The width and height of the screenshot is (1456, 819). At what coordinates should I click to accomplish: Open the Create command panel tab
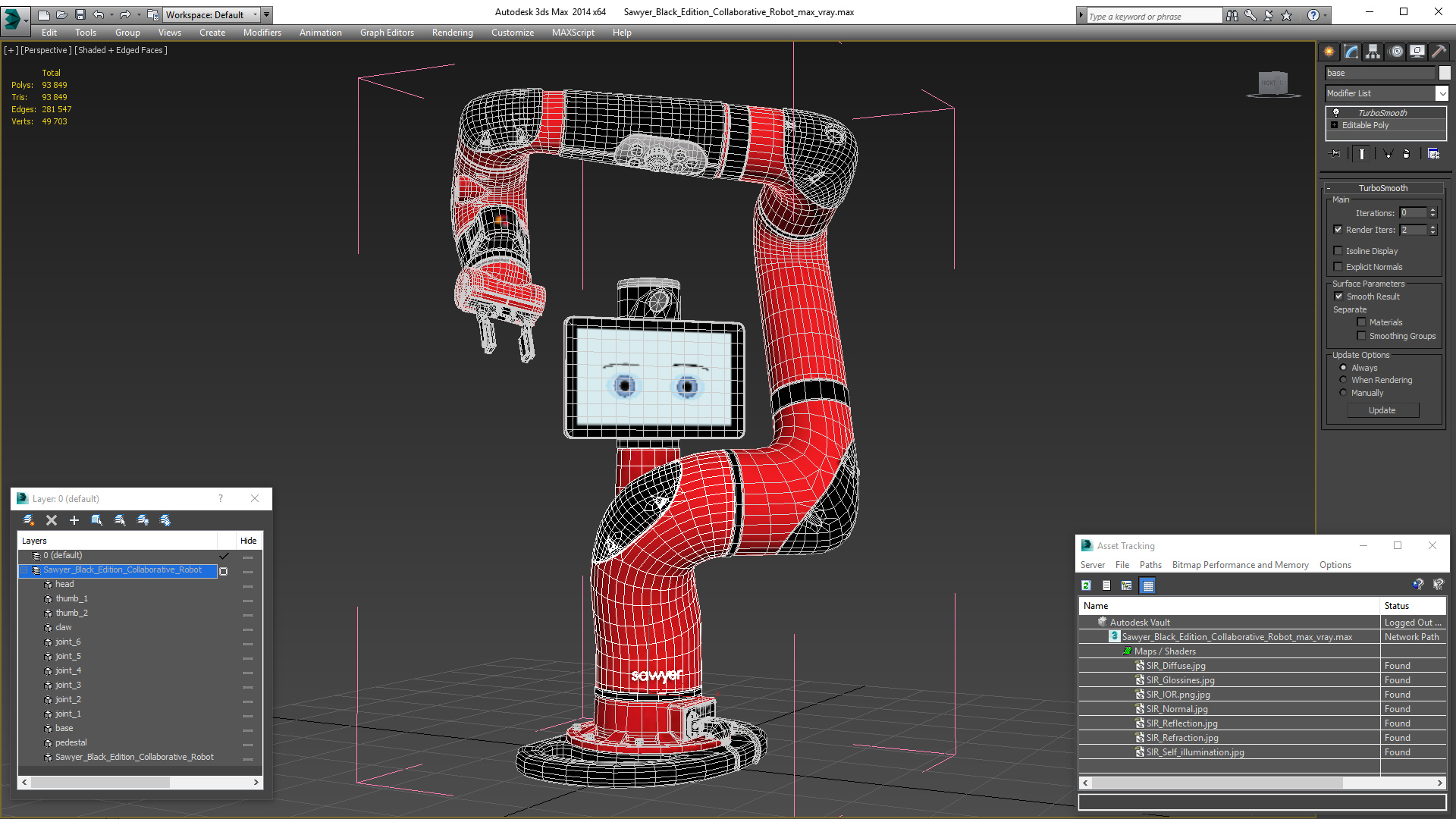point(1329,52)
